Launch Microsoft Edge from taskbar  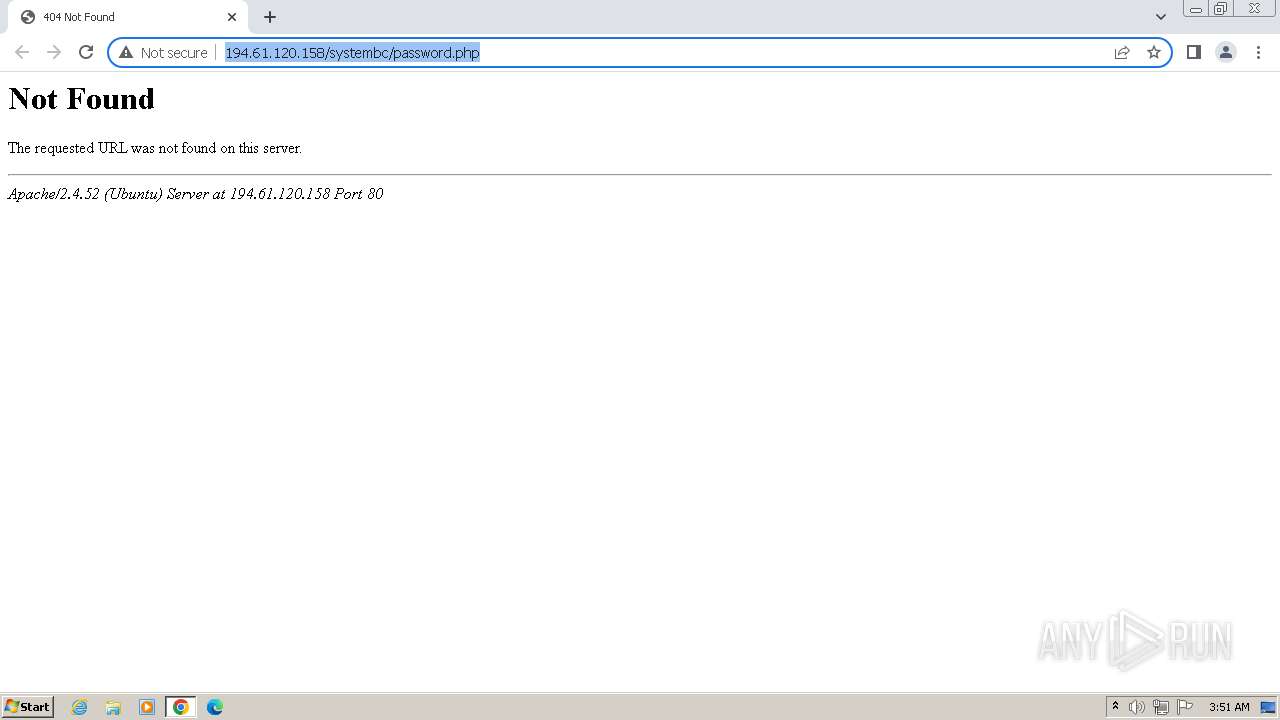215,707
